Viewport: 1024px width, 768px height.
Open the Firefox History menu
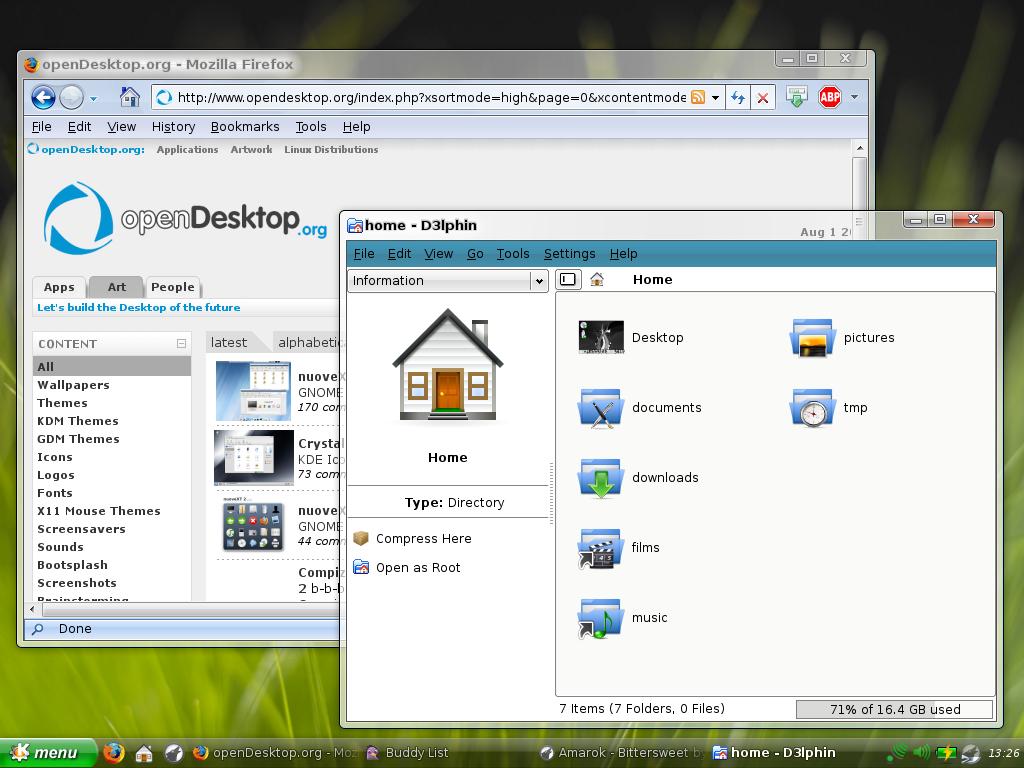(x=173, y=127)
